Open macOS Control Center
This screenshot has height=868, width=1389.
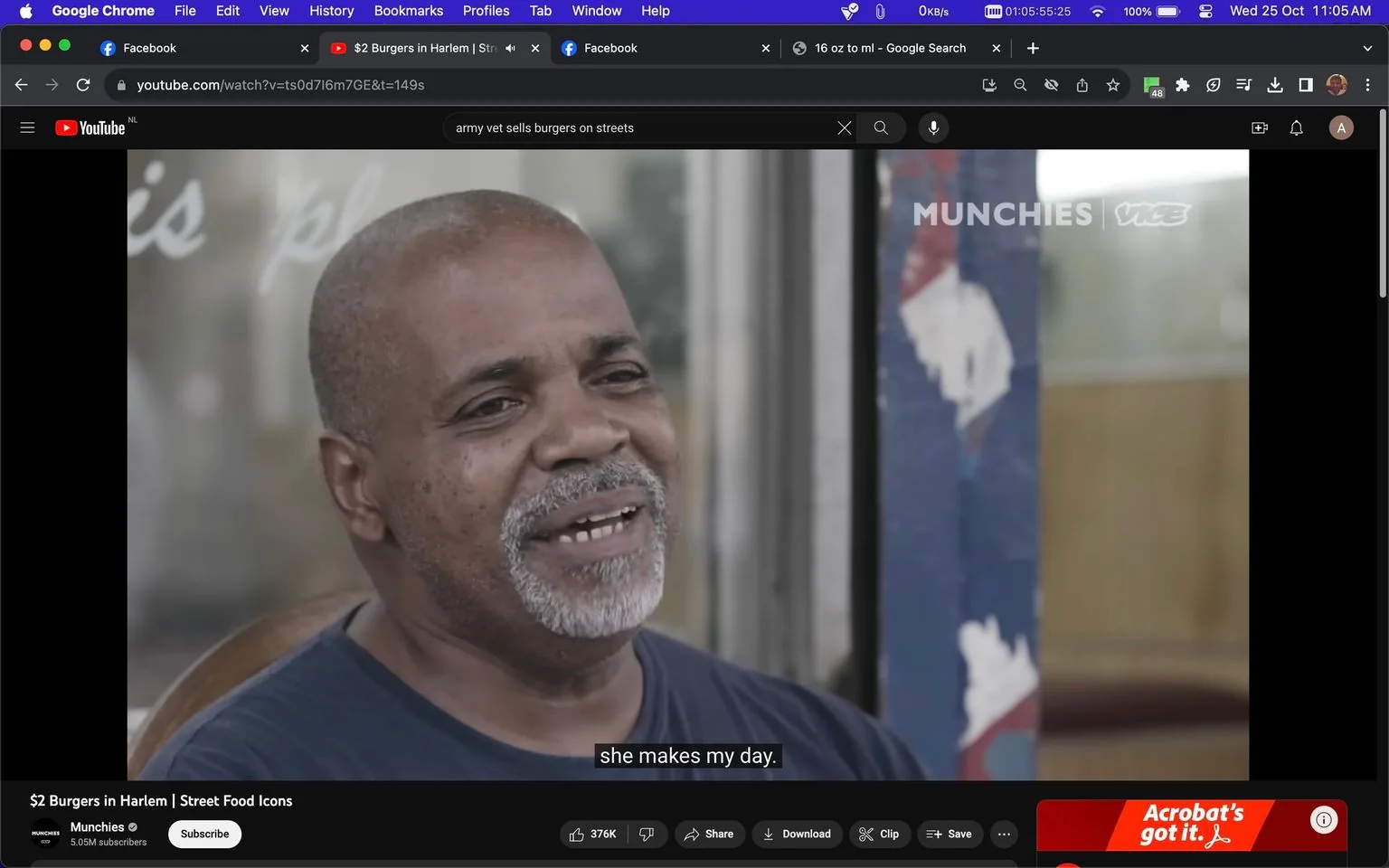pyautogui.click(x=1205, y=11)
